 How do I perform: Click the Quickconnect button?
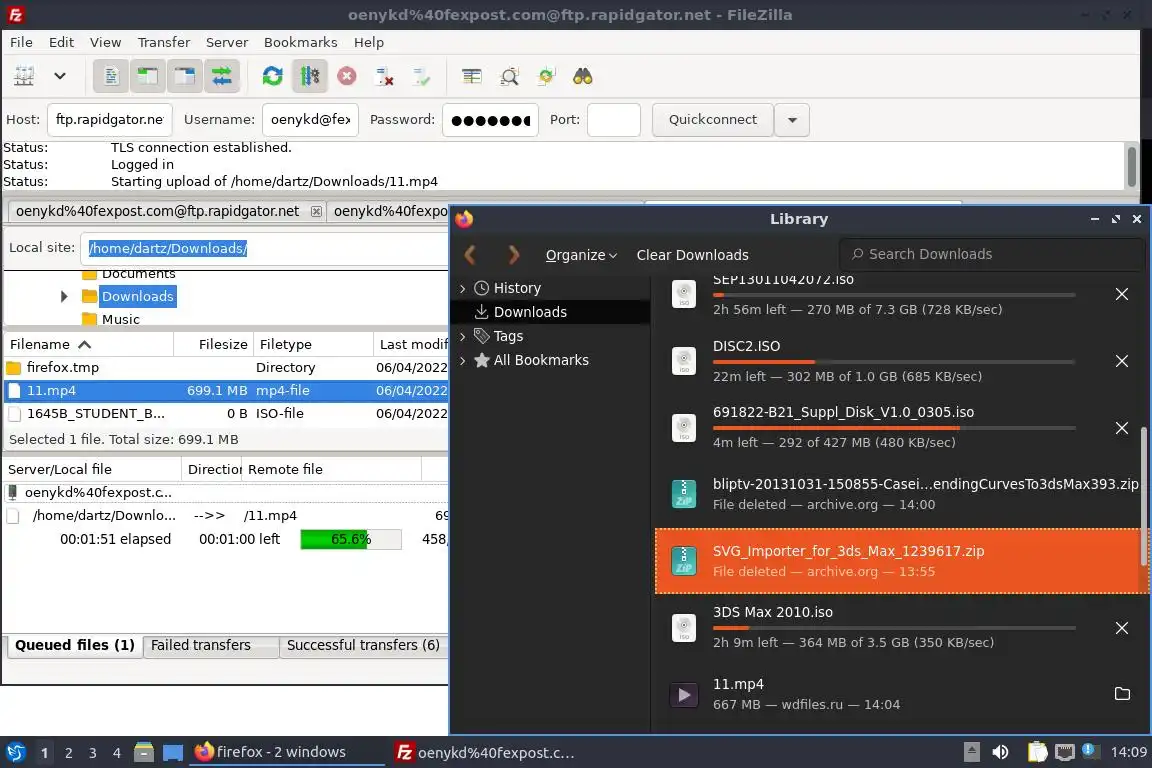713,120
